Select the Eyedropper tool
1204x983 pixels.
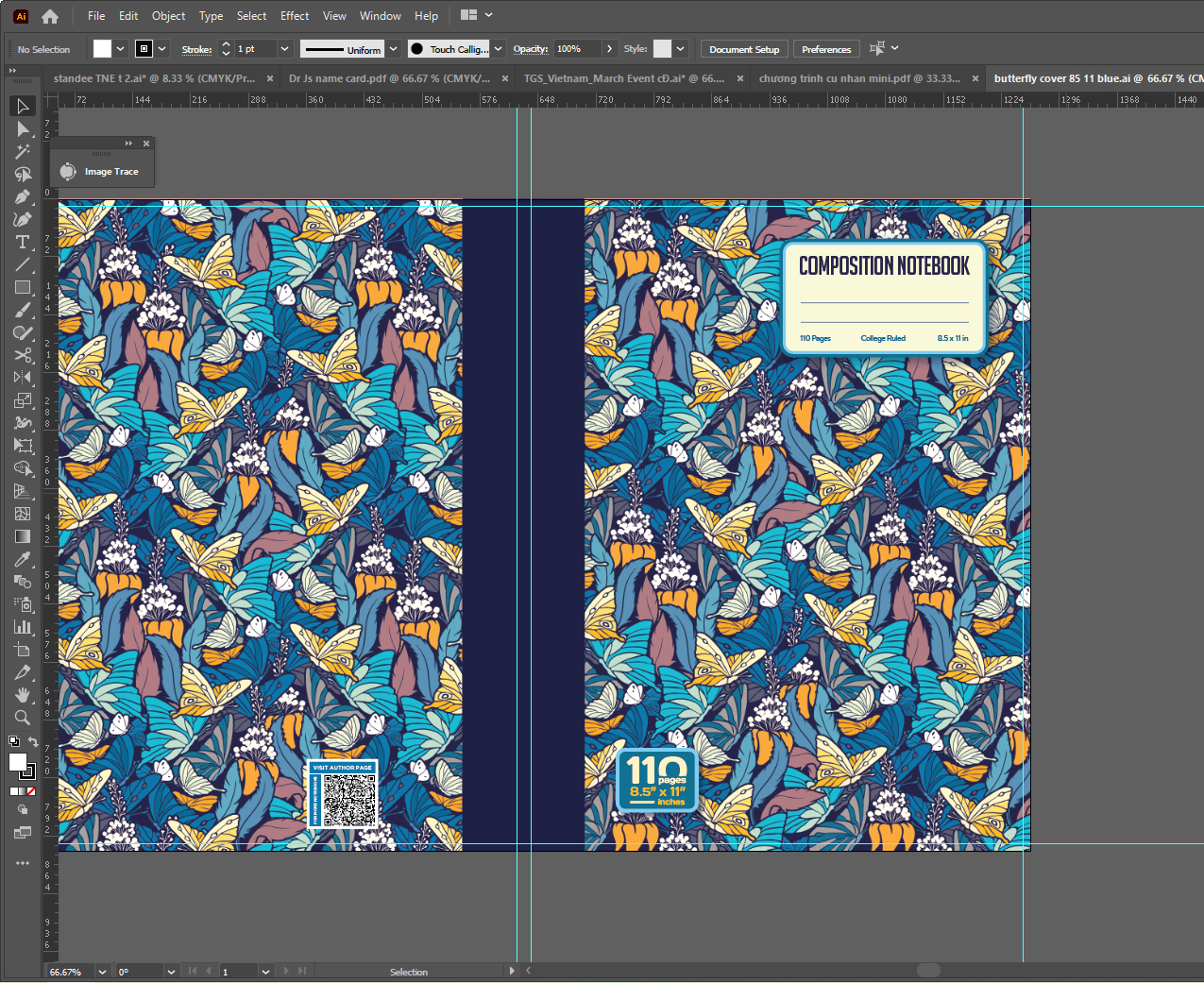tap(23, 559)
